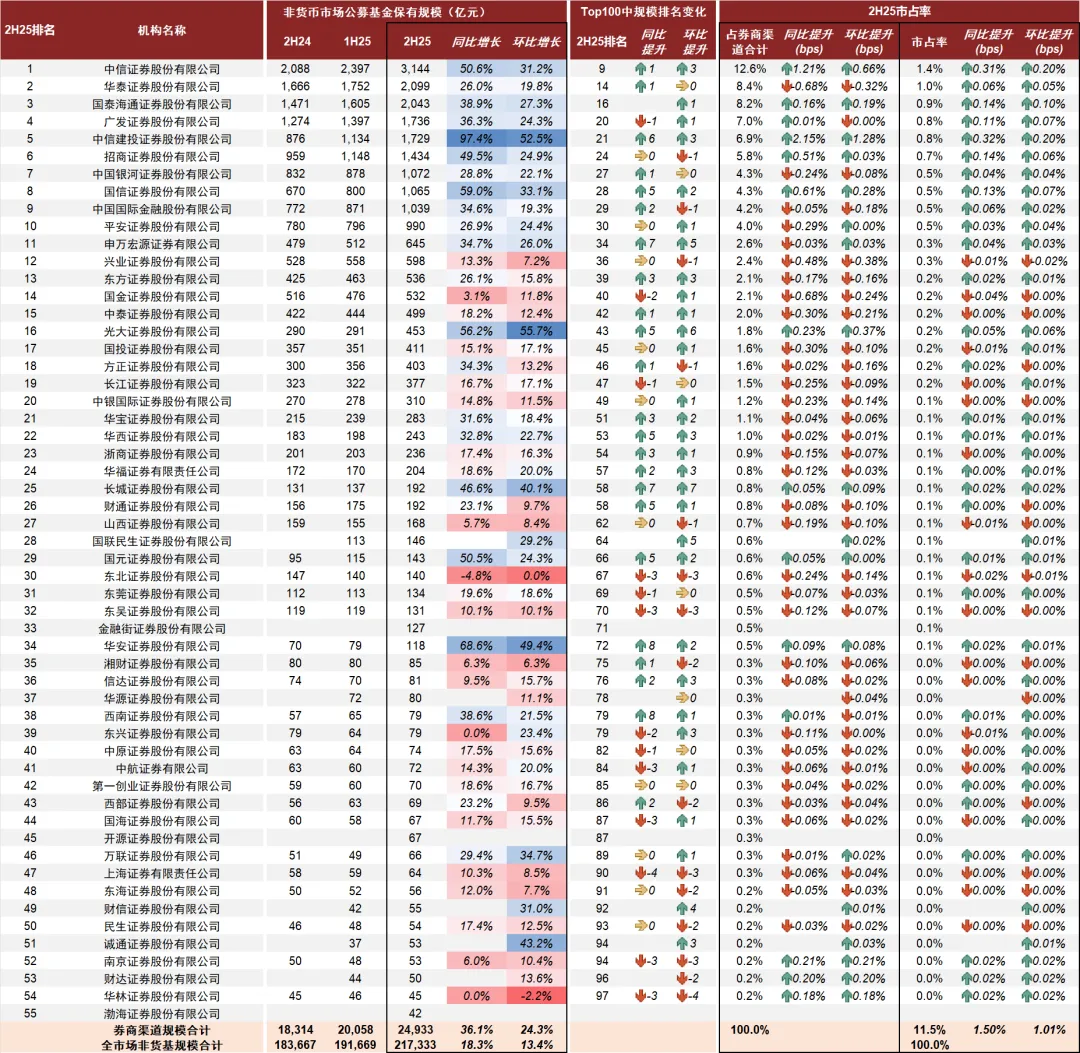The height and width of the screenshot is (1053, 1080).
Task: Select 中信证券股份有限公司 row name
Action: (162, 69)
